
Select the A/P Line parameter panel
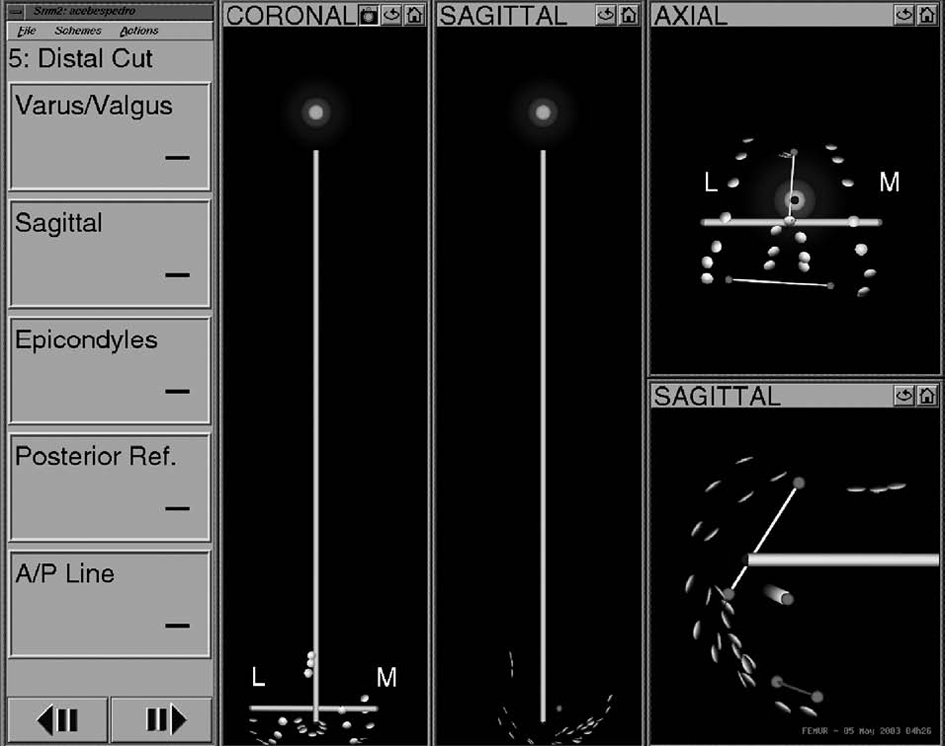coord(109,604)
